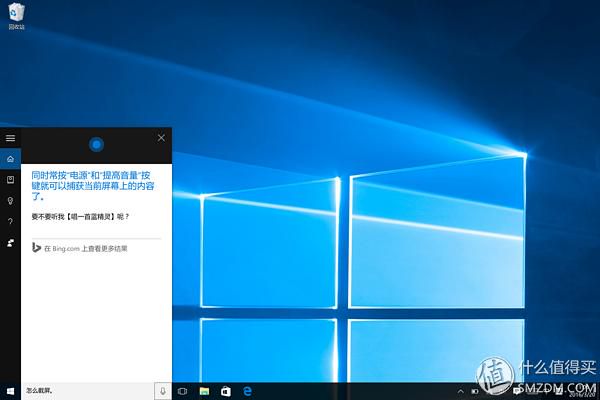Launch Microsoft Edge from the taskbar
Viewport: 600px width, 400px height.
click(248, 391)
